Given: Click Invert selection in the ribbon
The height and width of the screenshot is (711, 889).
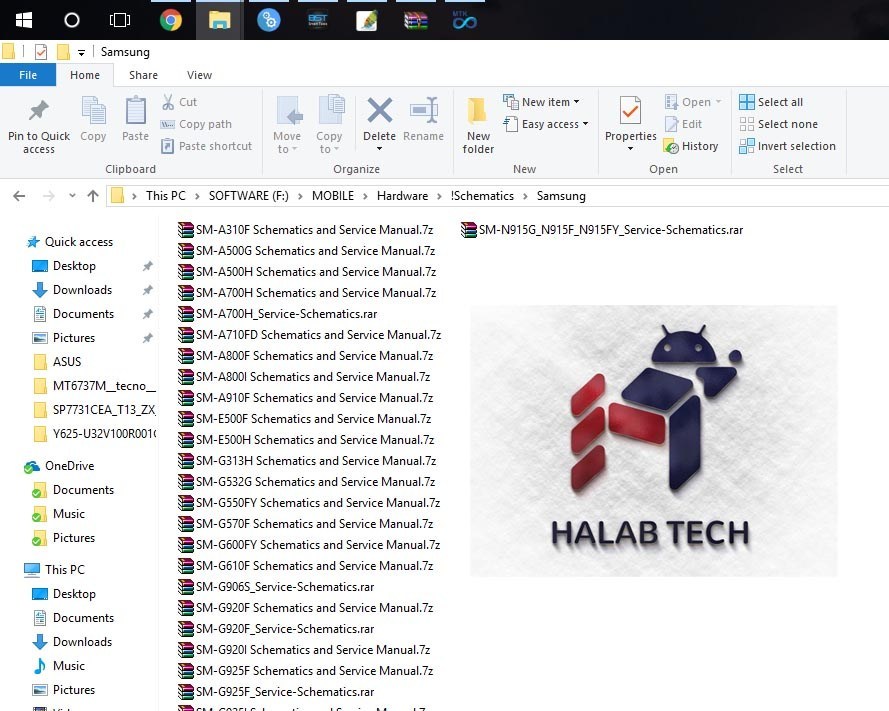Looking at the screenshot, I should point(788,146).
